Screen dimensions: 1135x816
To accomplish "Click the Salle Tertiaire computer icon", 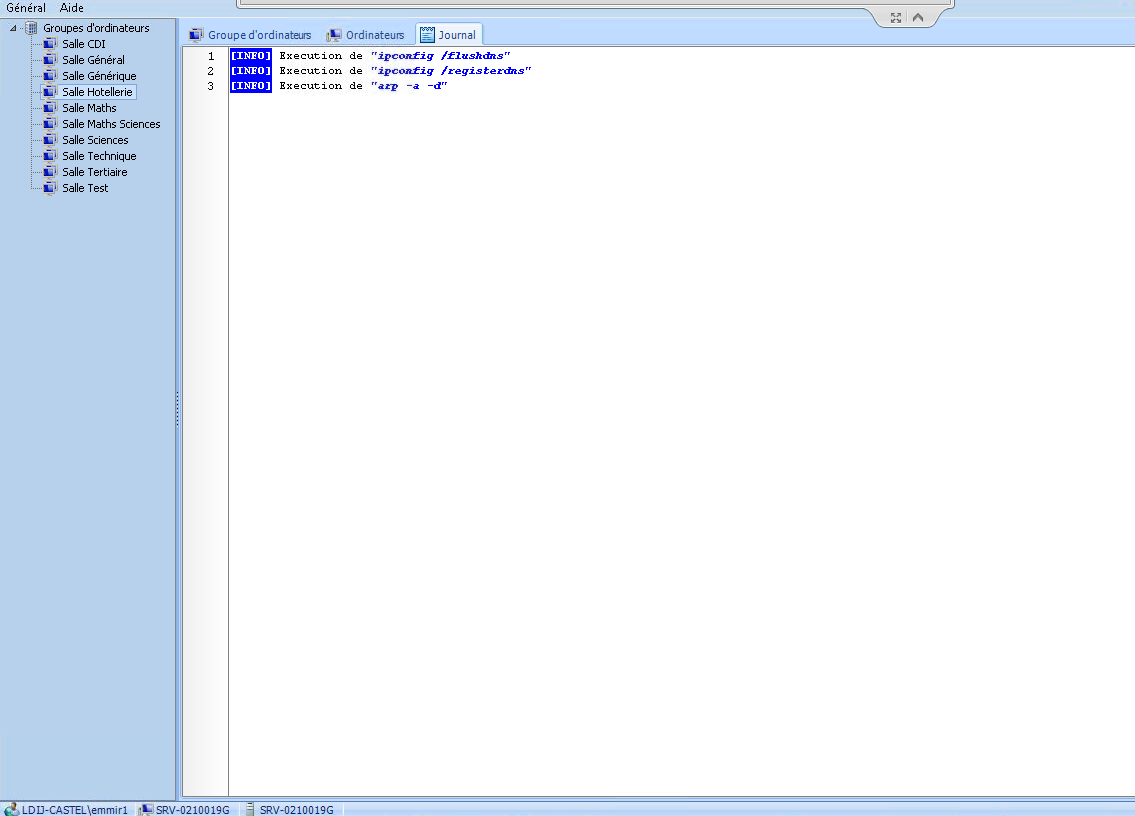I will coord(50,172).
